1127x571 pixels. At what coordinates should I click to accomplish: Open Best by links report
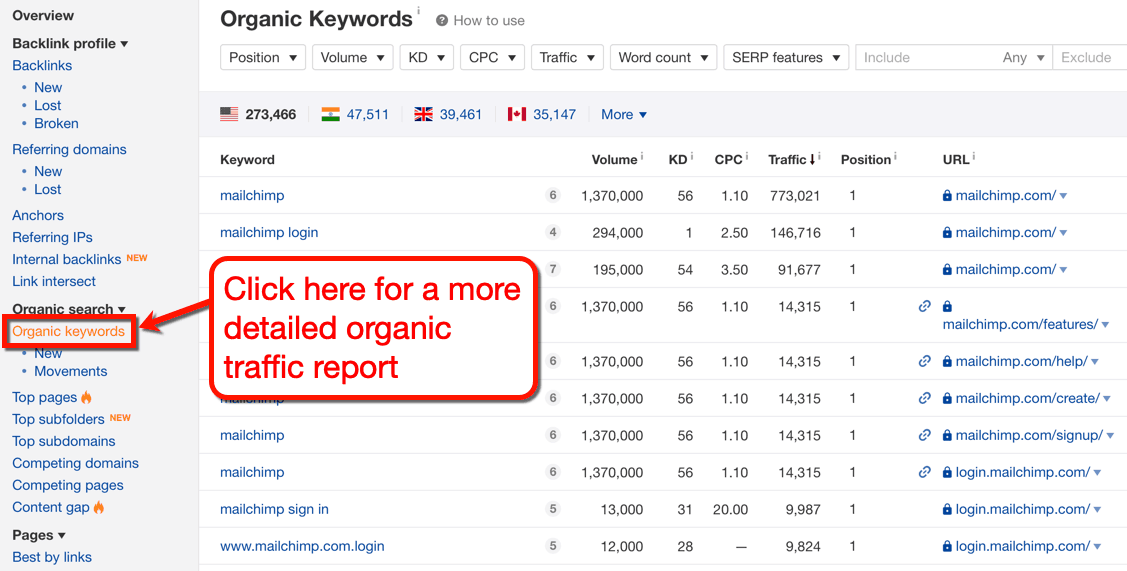pyautogui.click(x=52, y=557)
